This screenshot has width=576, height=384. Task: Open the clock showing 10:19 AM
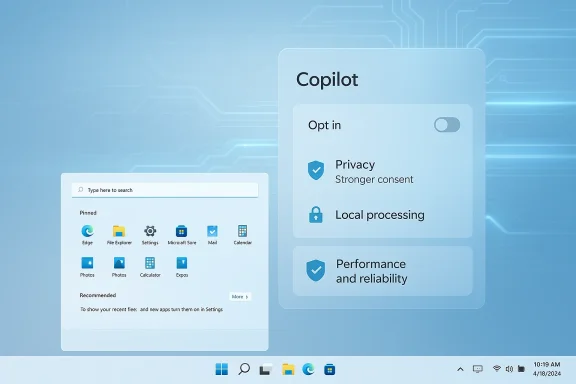point(547,369)
